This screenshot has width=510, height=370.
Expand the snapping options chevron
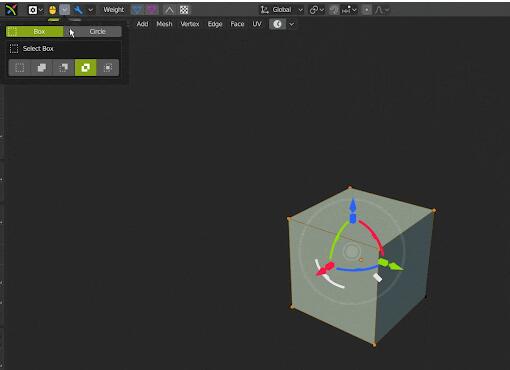point(354,10)
